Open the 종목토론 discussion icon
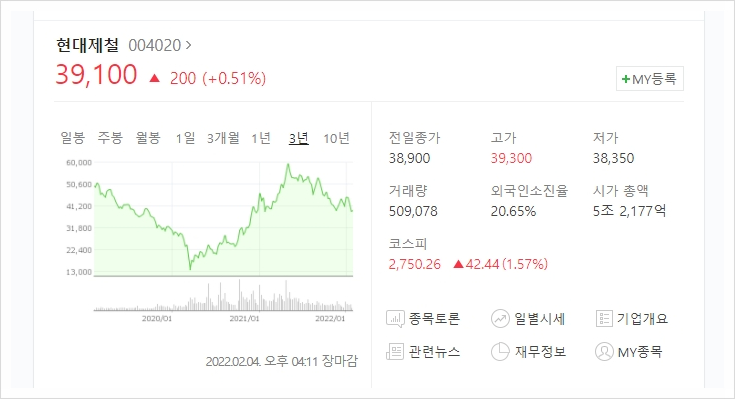Screen dimensions: 735x399 (395, 319)
